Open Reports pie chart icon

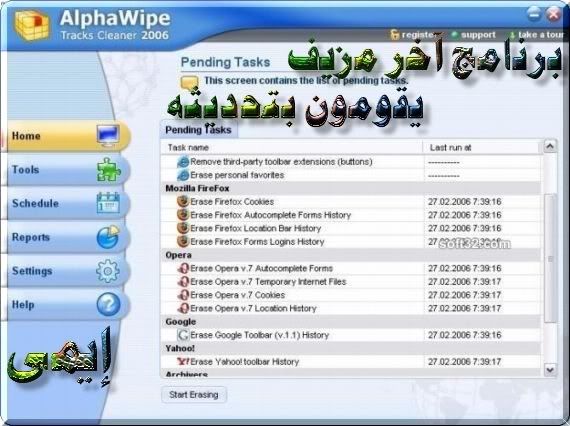[x=108, y=237]
